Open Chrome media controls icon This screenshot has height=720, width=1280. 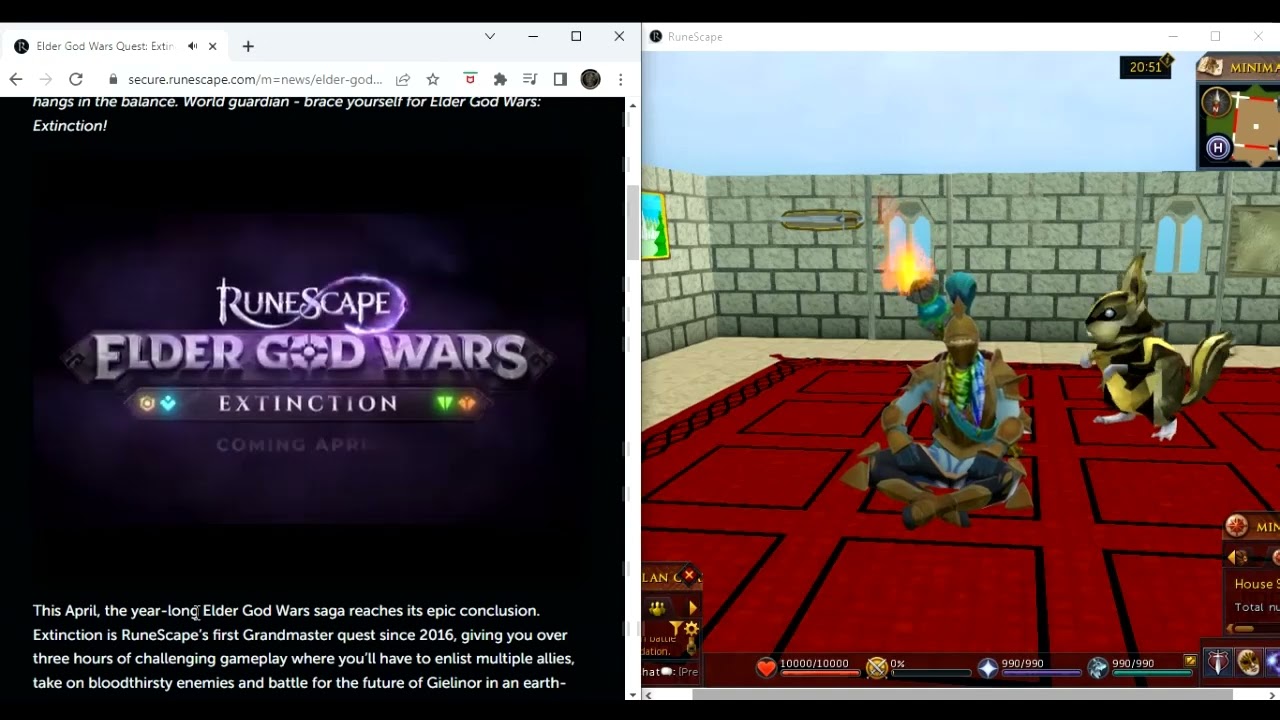[530, 79]
